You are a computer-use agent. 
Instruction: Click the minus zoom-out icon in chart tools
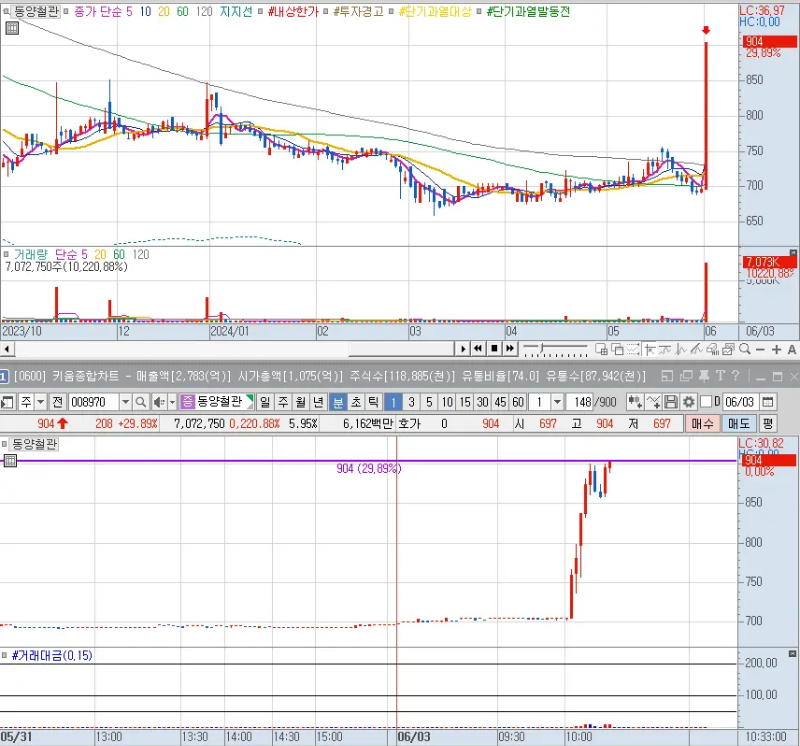[x=760, y=350]
